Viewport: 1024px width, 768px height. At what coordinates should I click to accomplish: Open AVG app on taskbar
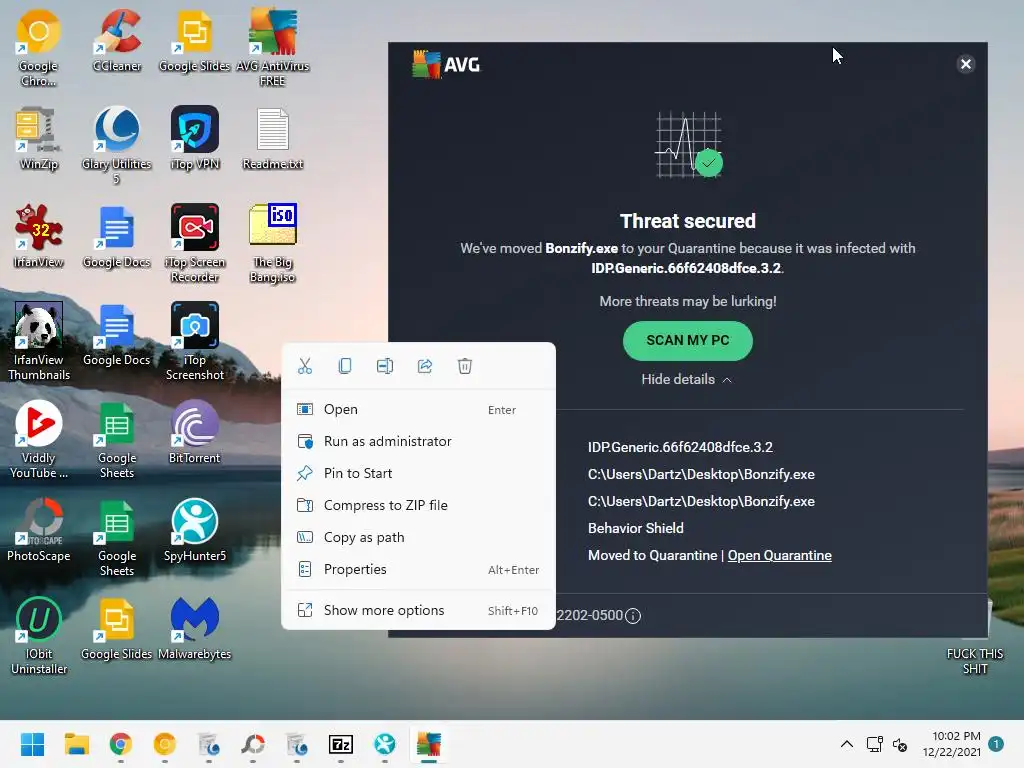tap(429, 744)
